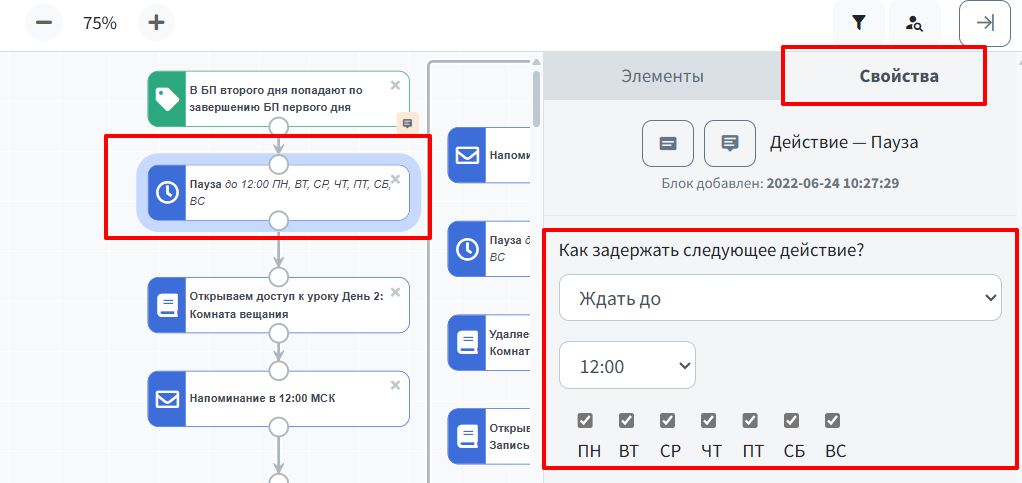Image resolution: width=1022 pixels, height=483 pixels.
Task: Click the 75% zoom level value
Action: (x=100, y=23)
